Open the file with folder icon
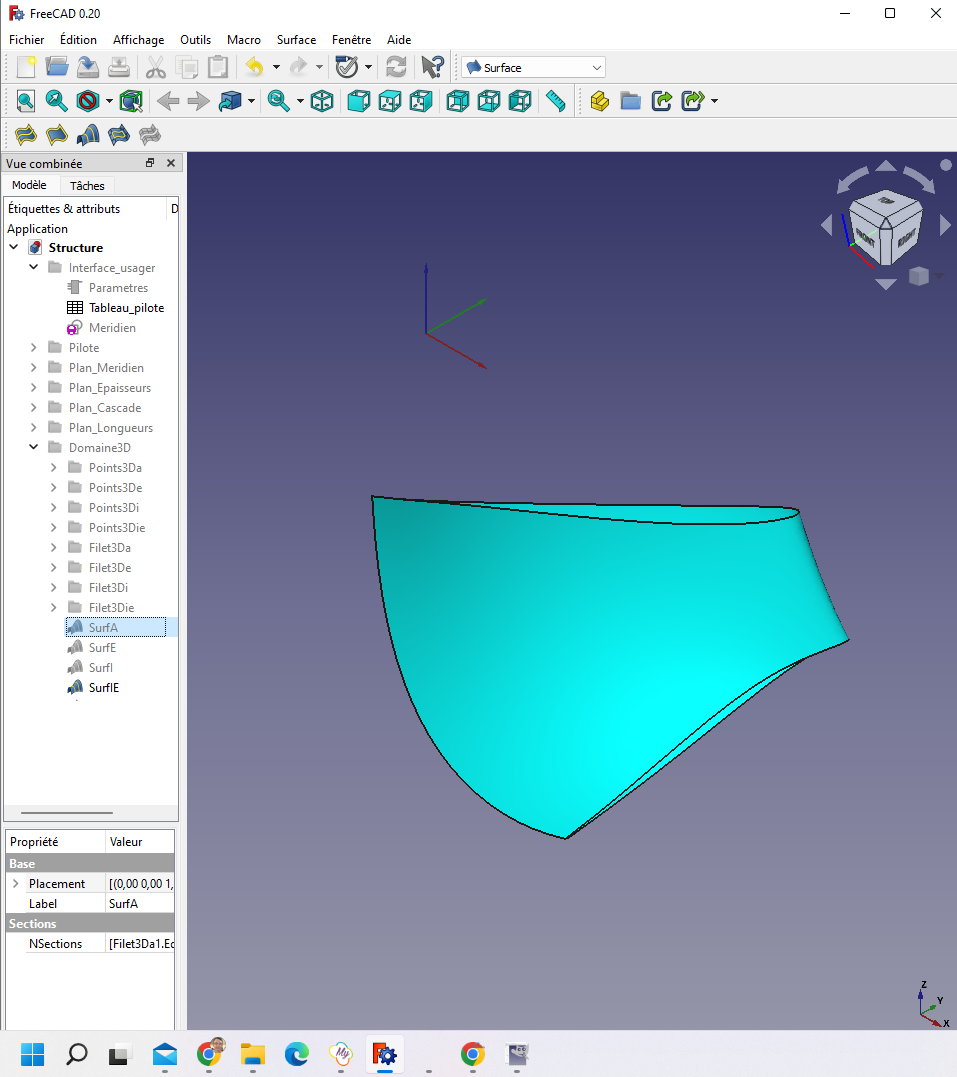Viewport: 957px width, 1077px height. point(57,67)
